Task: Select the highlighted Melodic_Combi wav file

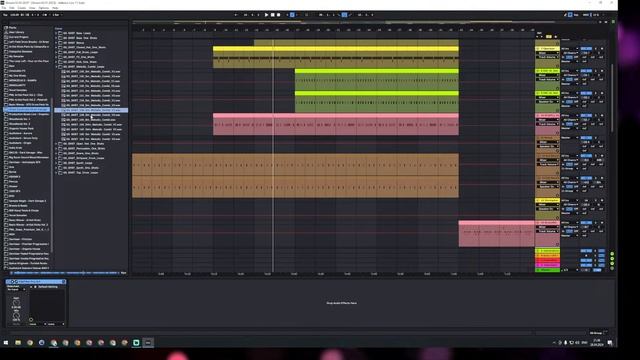Action: coord(91,110)
